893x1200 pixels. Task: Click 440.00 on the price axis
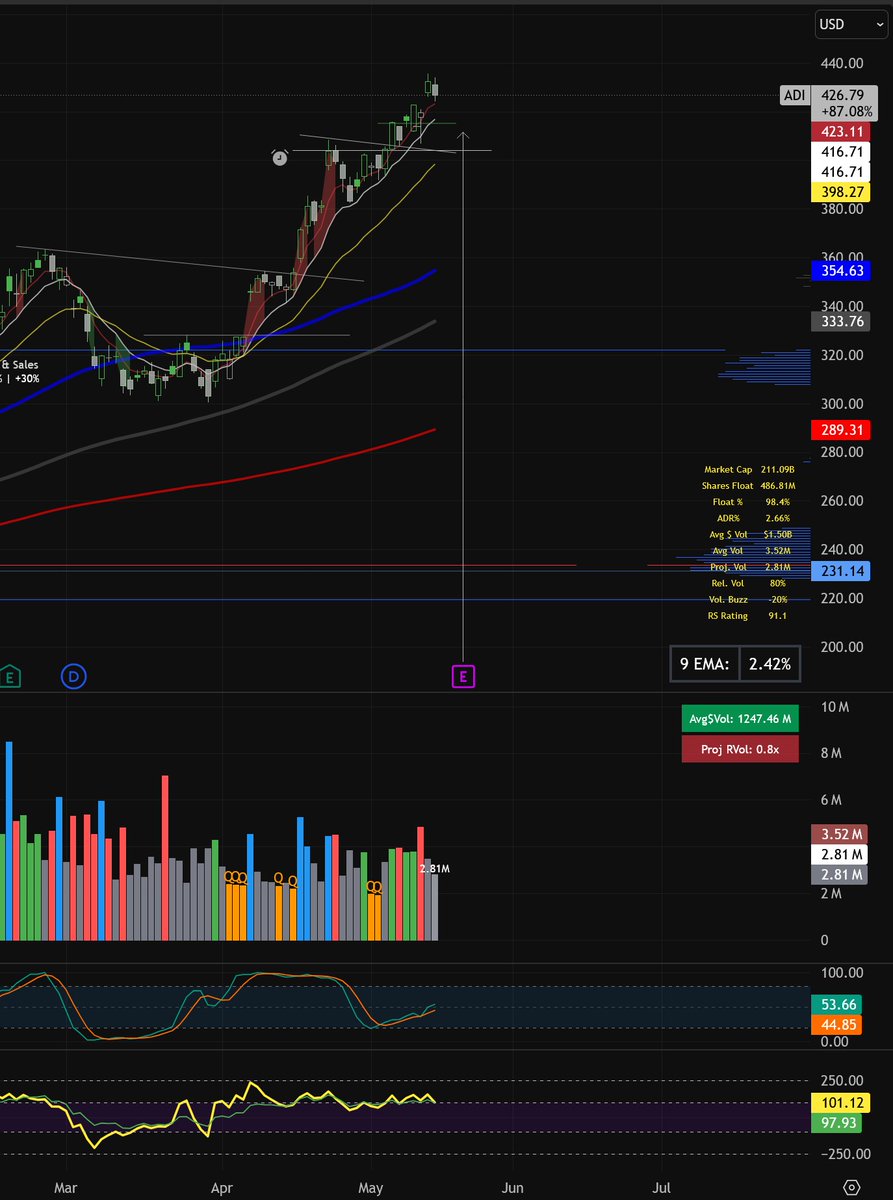pos(842,63)
